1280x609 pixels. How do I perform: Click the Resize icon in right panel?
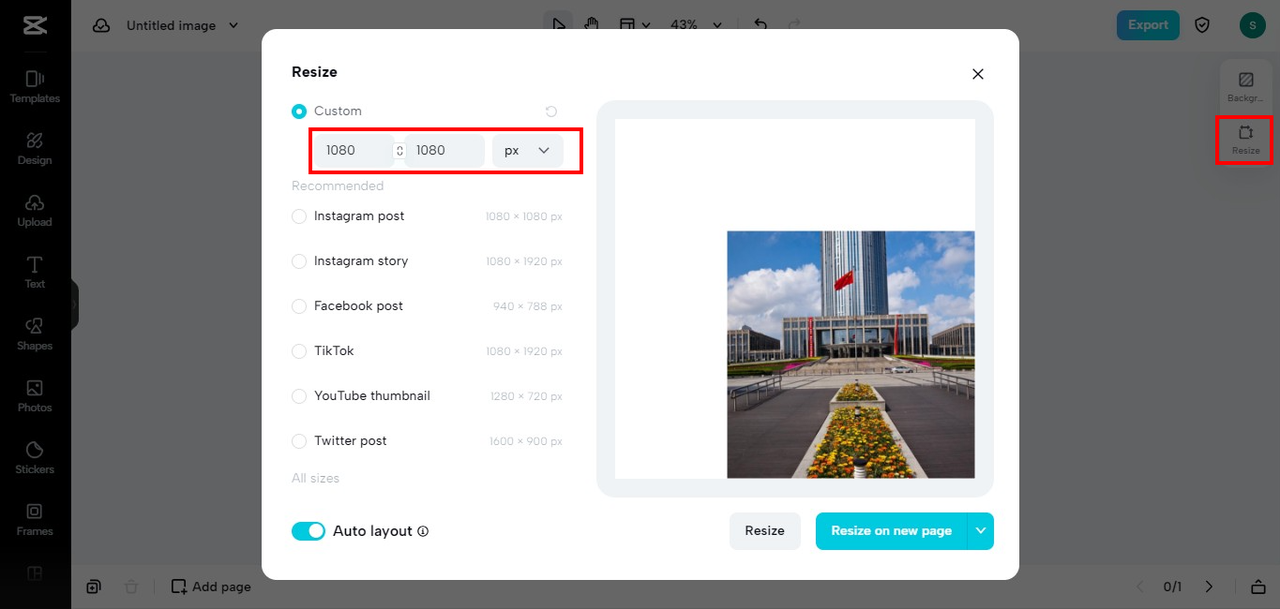tap(1246, 140)
